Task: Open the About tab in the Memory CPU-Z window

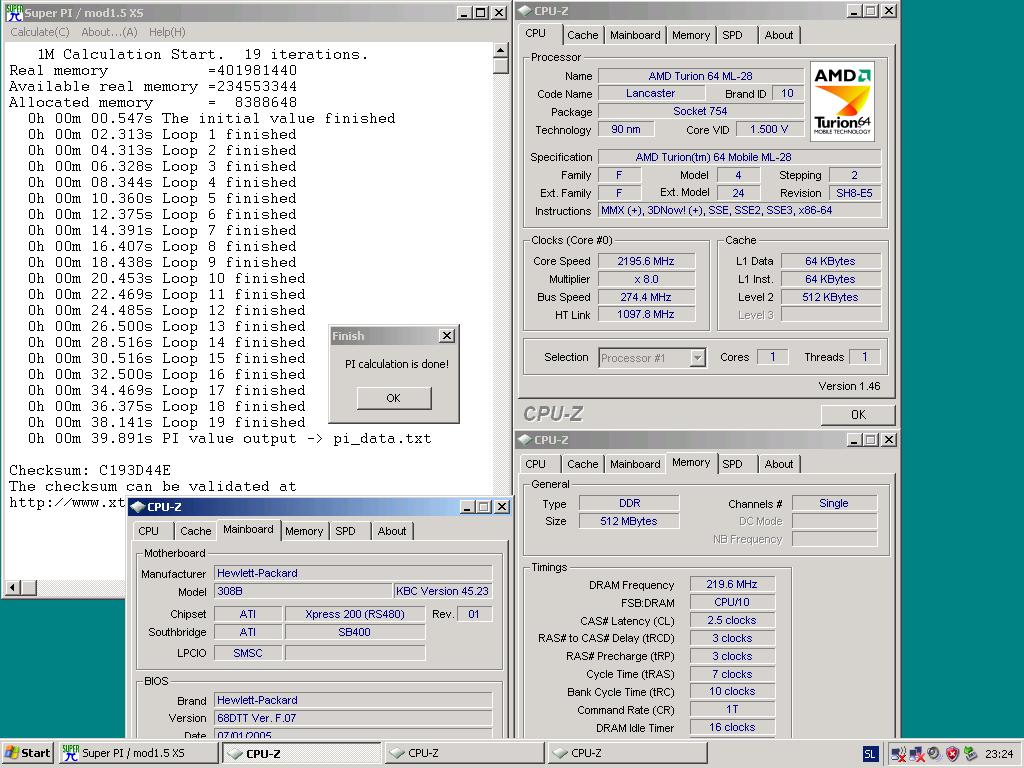Action: tap(779, 464)
